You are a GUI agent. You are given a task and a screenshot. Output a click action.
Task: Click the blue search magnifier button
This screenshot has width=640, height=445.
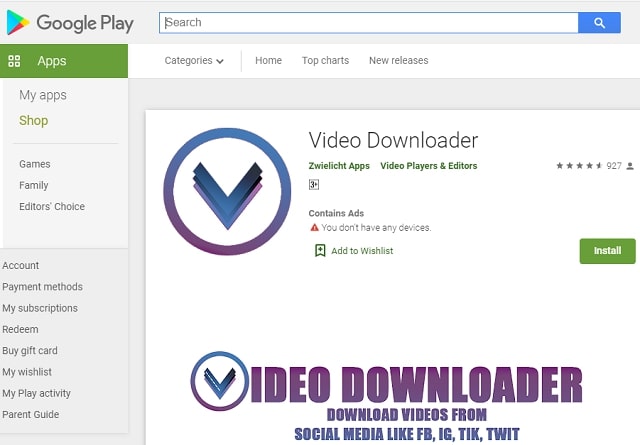599,23
